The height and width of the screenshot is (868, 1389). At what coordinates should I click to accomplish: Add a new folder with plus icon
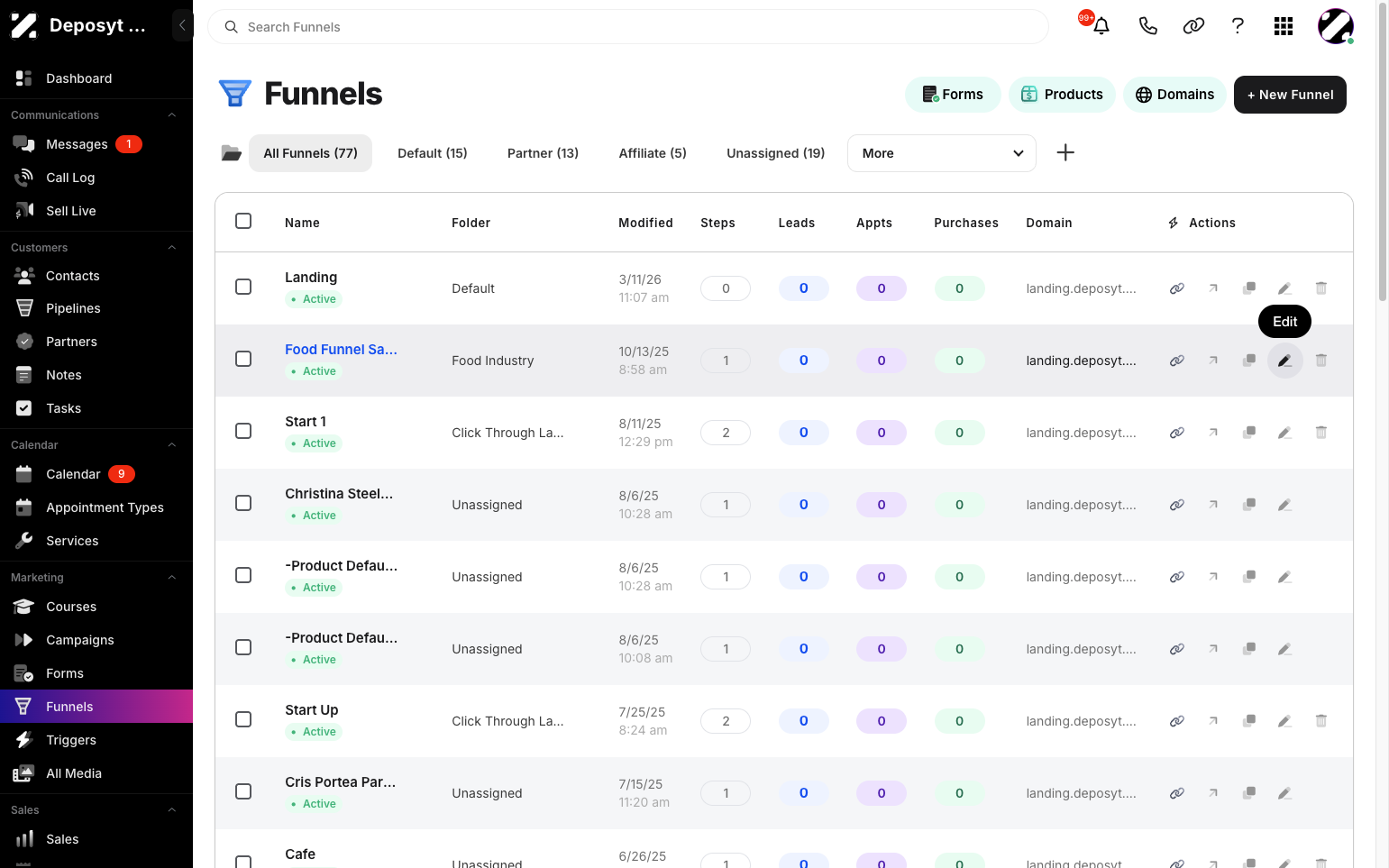(1065, 152)
